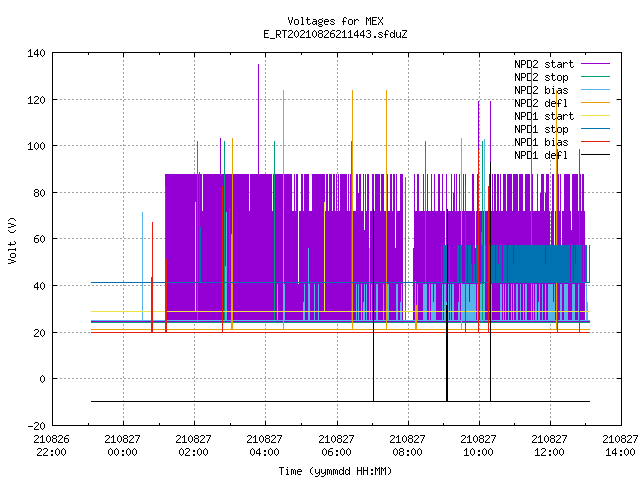Click the 'NPD1 start' legend label
Screen dimensions: 640x480
pos(544,116)
